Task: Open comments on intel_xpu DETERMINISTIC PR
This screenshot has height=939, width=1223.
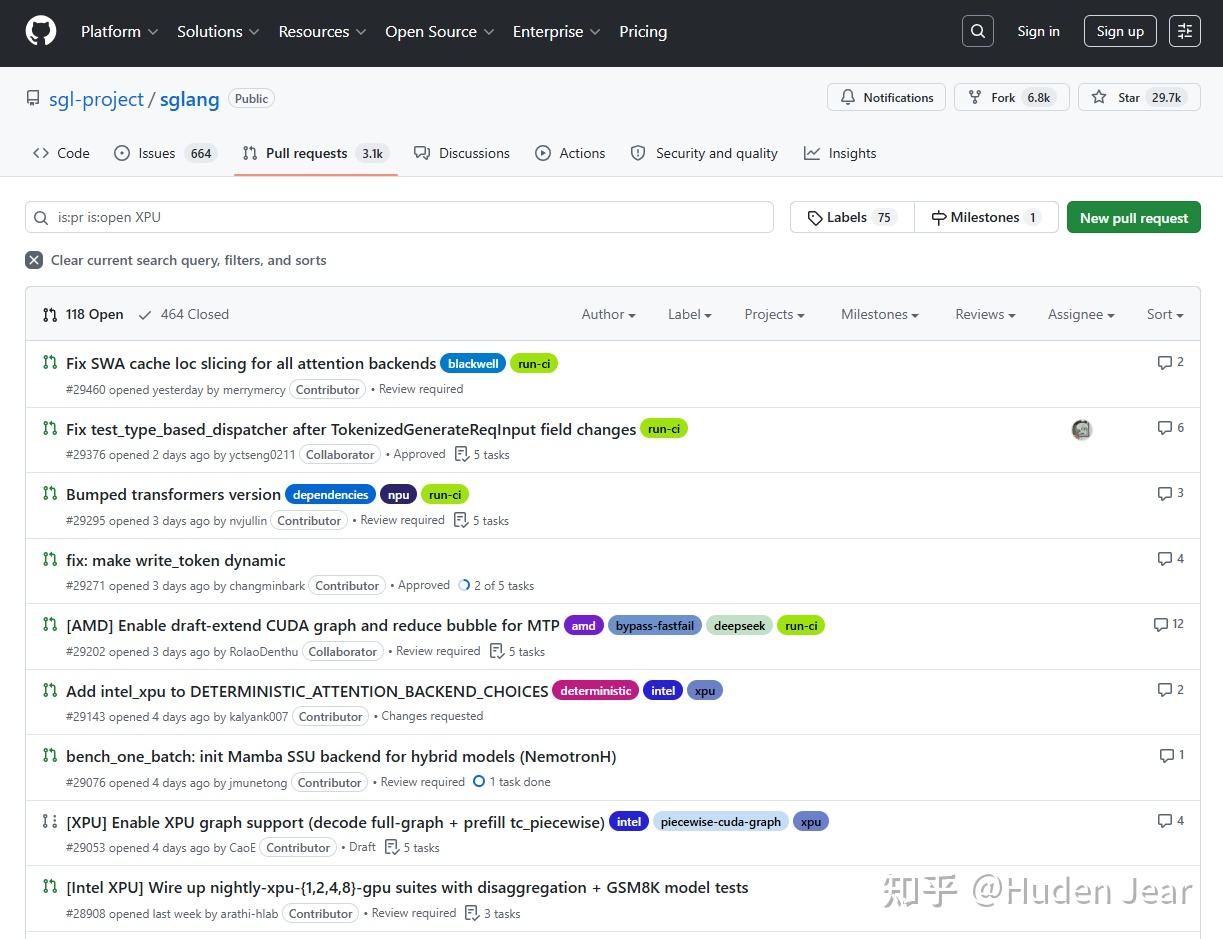Action: click(1170, 689)
